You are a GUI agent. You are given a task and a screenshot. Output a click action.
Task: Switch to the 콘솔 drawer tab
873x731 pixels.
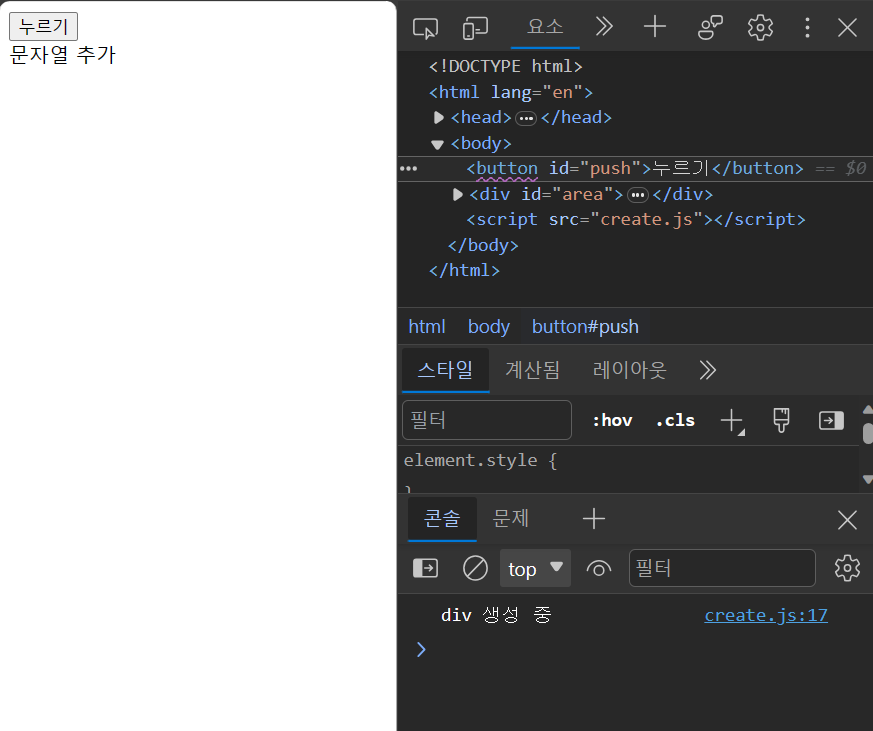442,519
